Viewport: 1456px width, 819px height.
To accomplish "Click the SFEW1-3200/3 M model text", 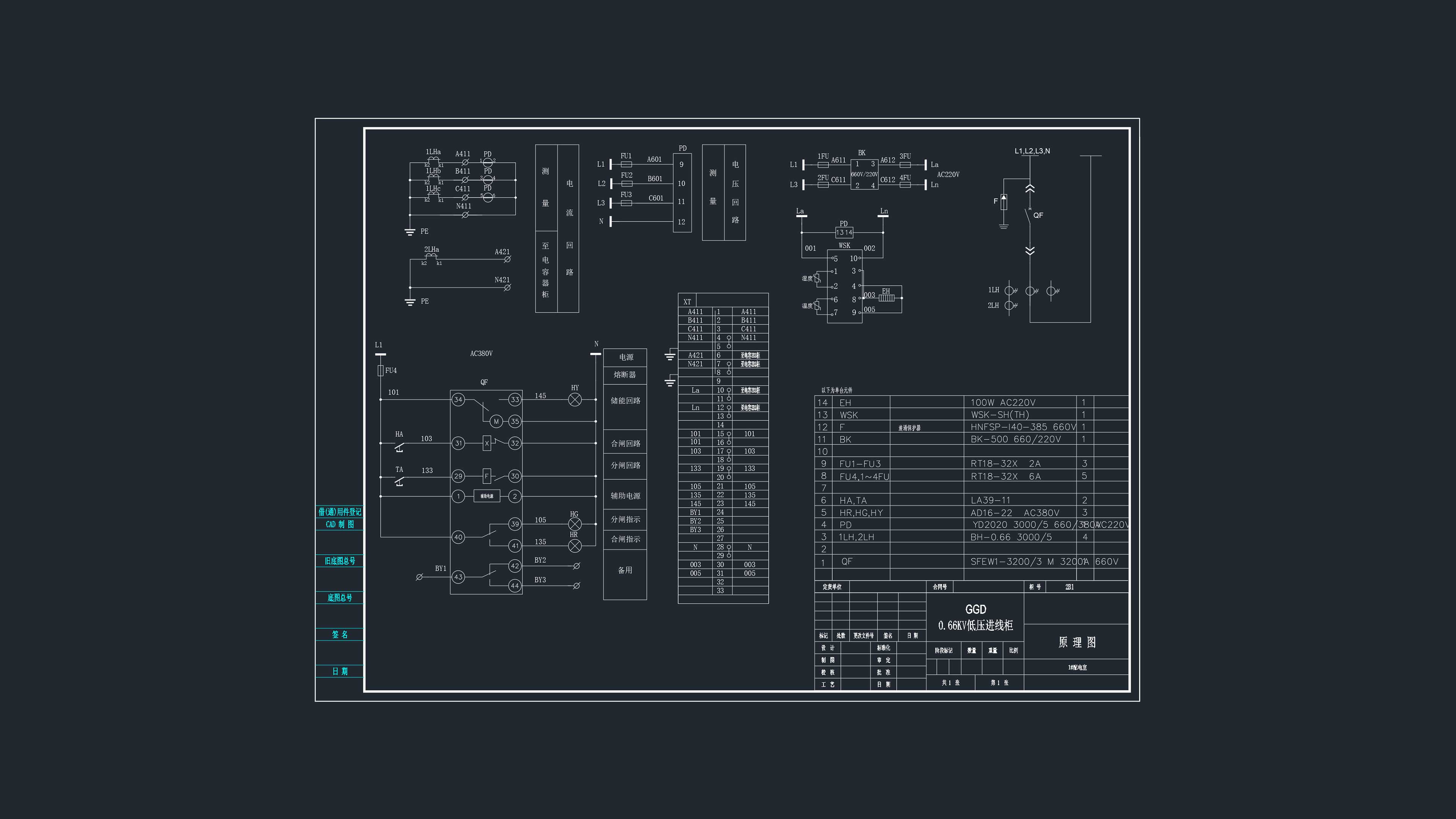I will click(x=1012, y=561).
